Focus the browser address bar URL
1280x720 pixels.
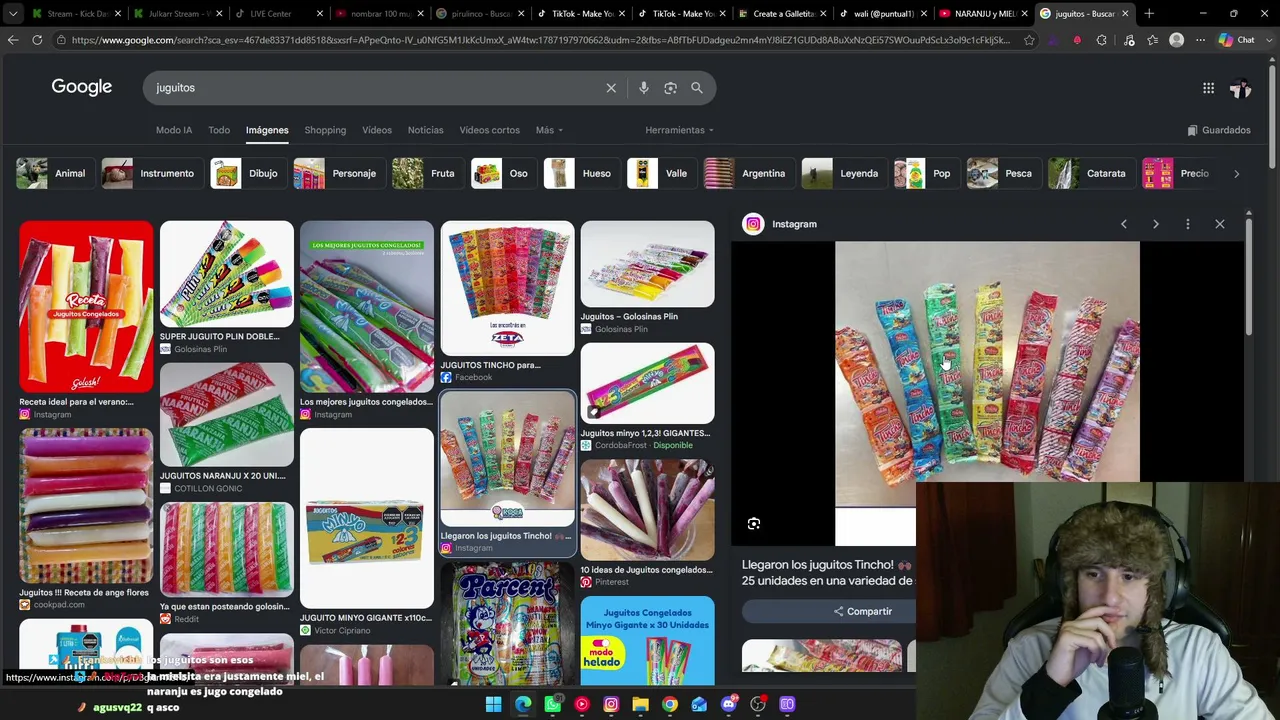click(x=540, y=40)
